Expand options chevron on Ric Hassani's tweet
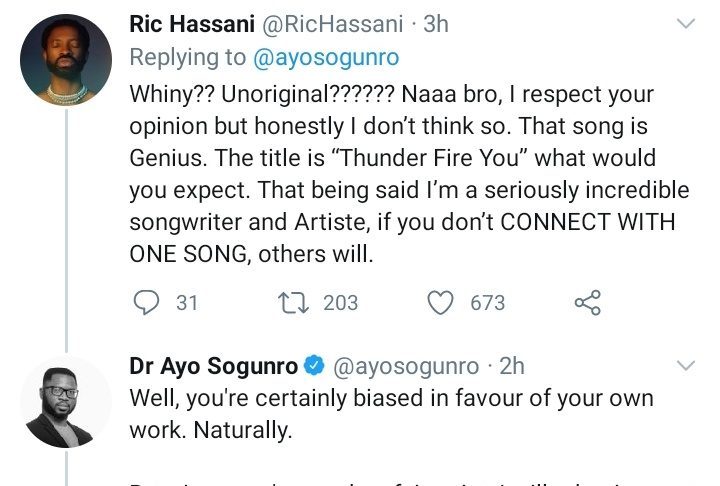Screen dimensions: 720x486 click(x=686, y=22)
